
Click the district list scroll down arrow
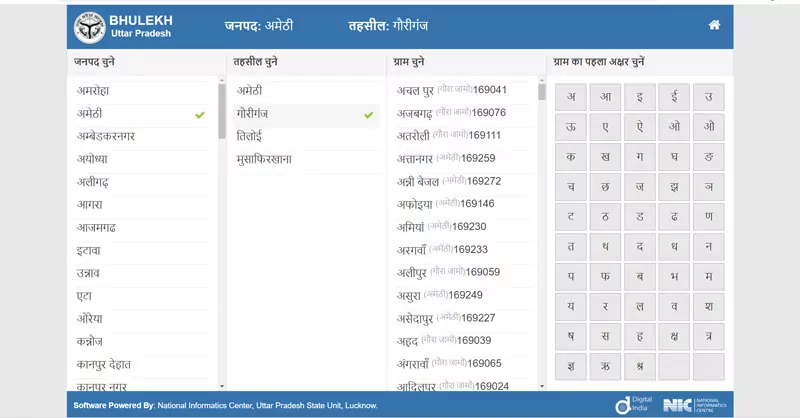click(x=221, y=386)
